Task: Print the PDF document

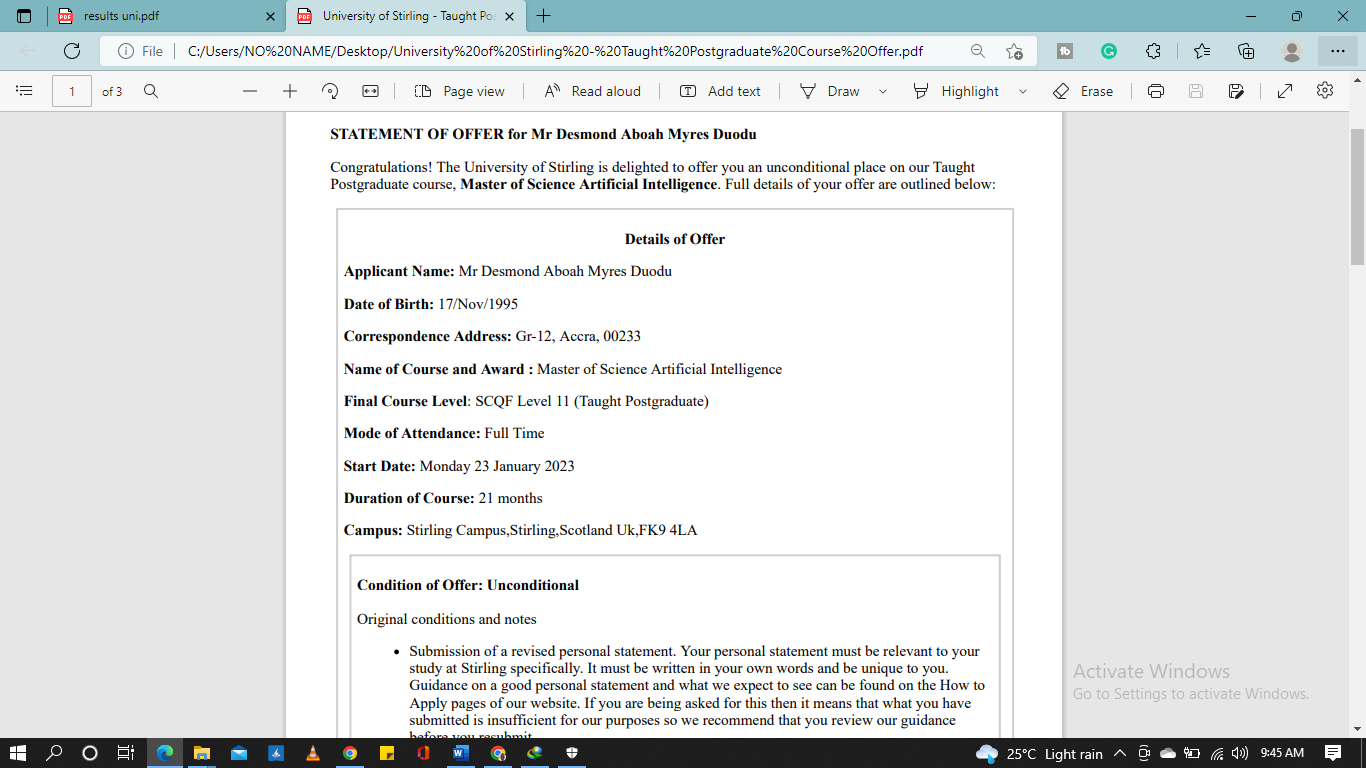Action: (x=1156, y=91)
